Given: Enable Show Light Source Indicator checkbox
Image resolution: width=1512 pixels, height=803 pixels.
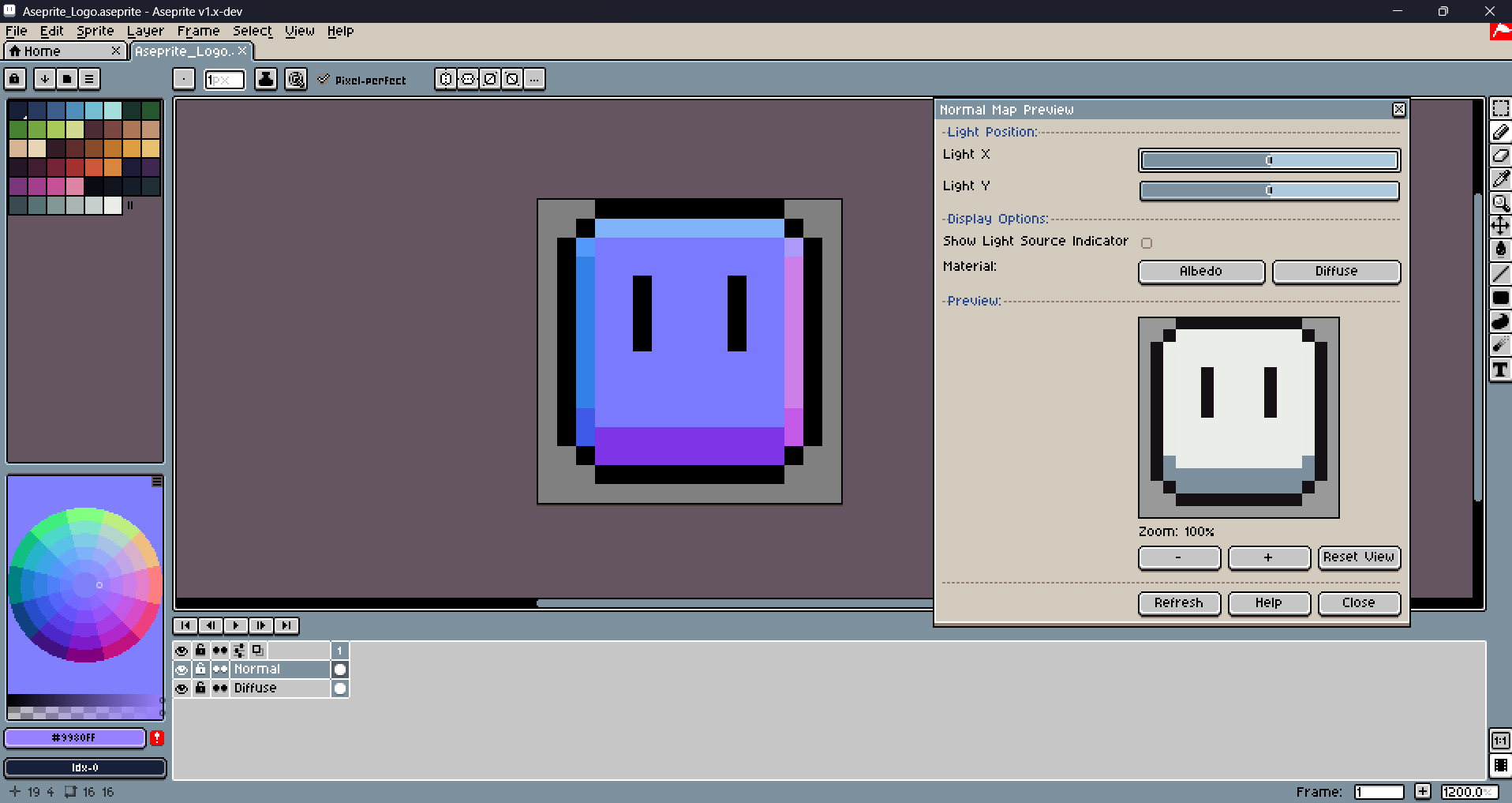Looking at the screenshot, I should point(1147,243).
